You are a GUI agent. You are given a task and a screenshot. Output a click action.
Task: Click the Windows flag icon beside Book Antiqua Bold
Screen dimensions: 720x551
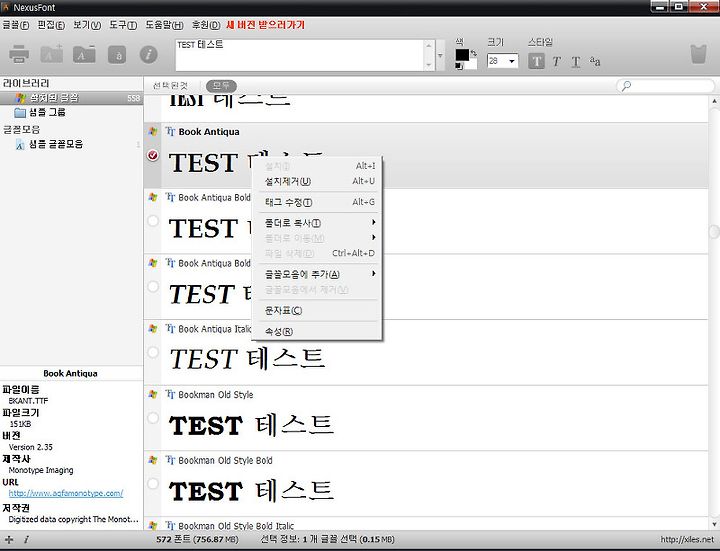pyautogui.click(x=153, y=197)
